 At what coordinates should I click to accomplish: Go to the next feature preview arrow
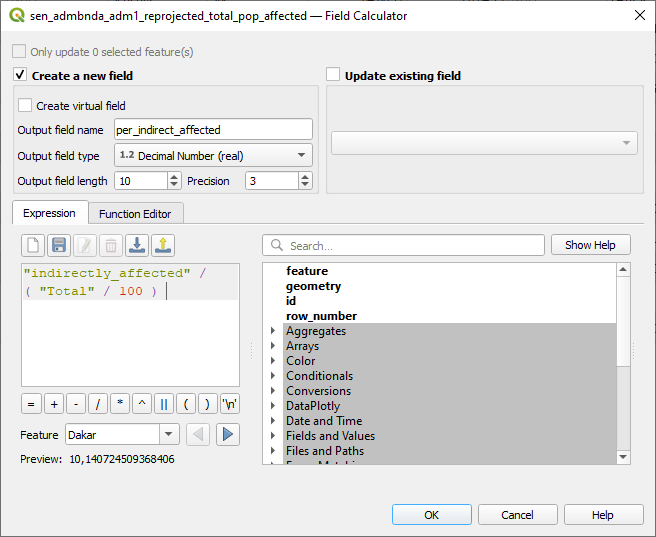(x=228, y=434)
